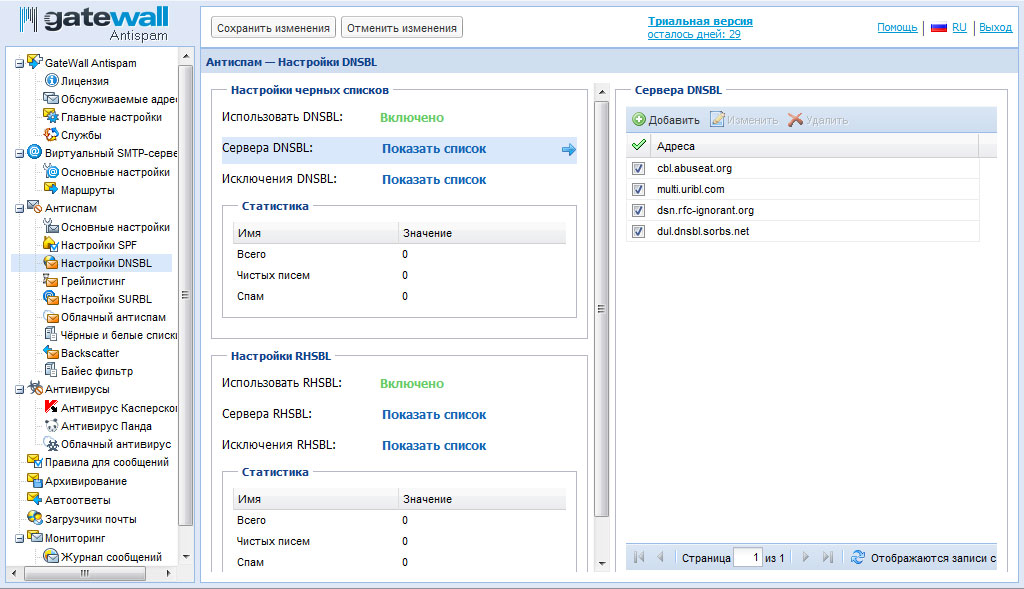Image resolution: width=1024 pixels, height=589 pixels.
Task: Click Отменить изменения button
Action: 402,28
